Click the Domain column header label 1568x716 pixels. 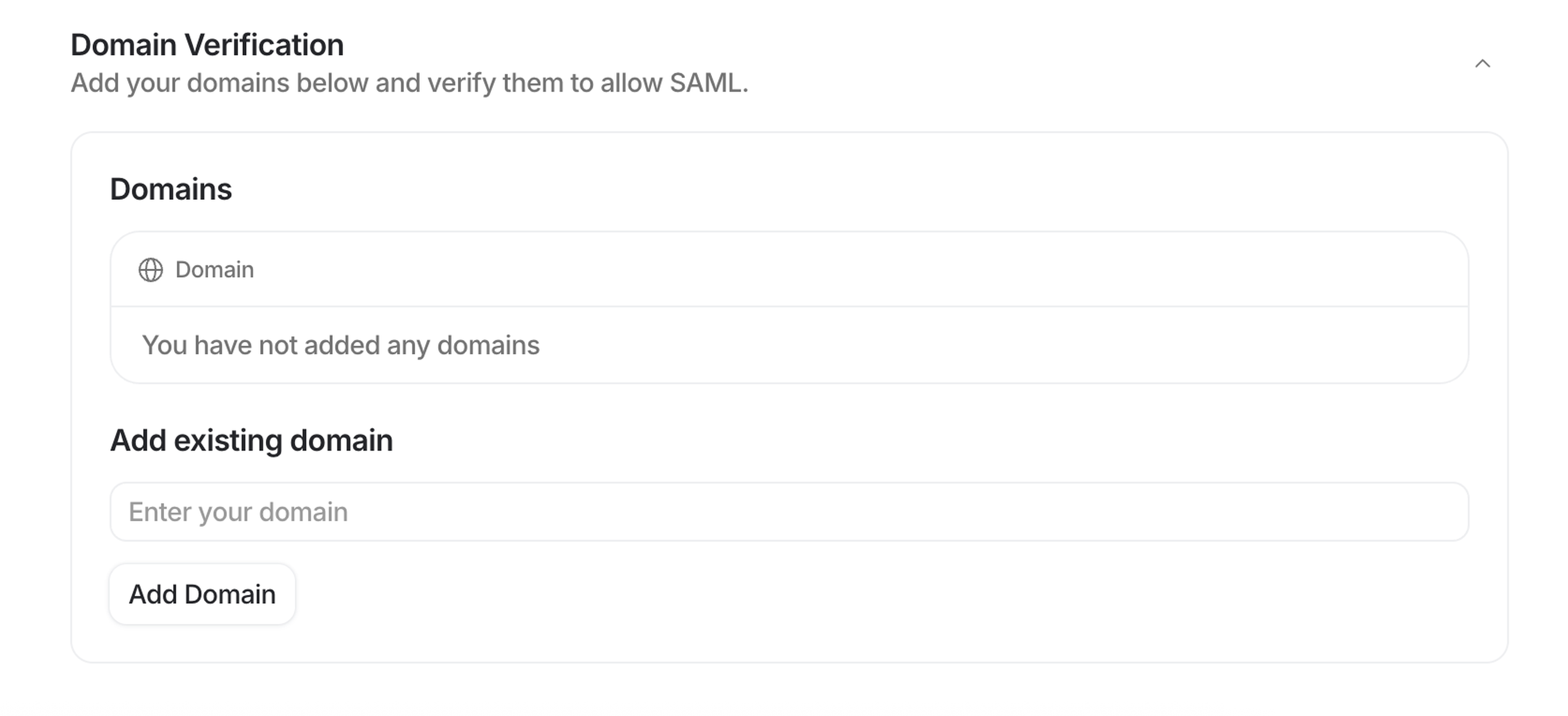click(214, 270)
